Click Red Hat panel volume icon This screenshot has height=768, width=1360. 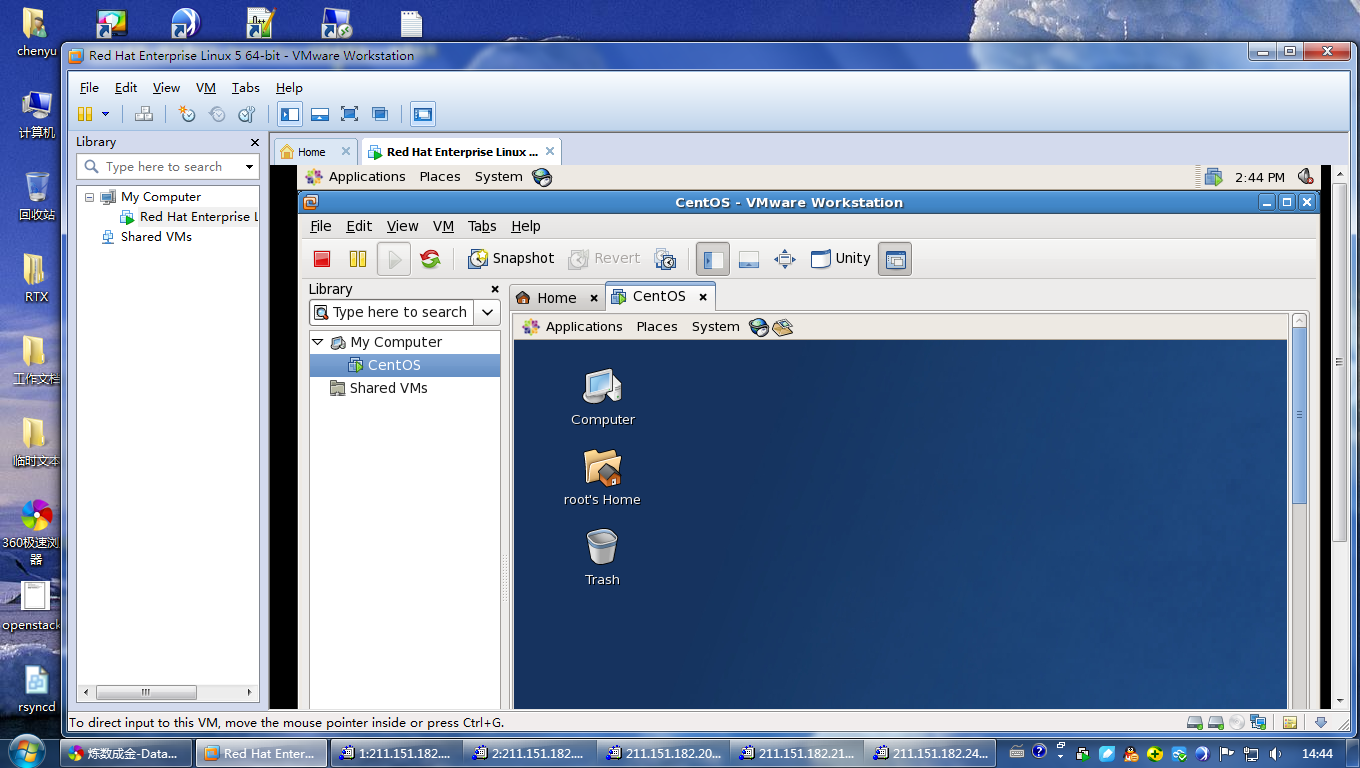pos(1305,177)
